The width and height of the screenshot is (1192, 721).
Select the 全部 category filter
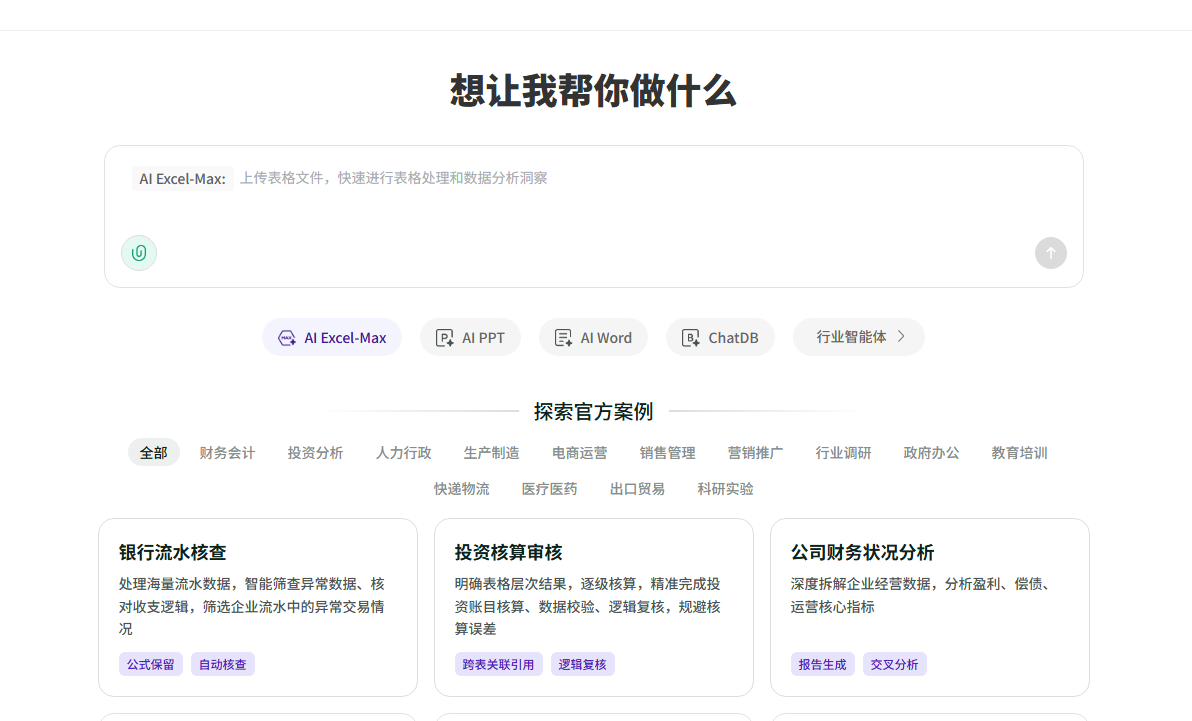(154, 453)
